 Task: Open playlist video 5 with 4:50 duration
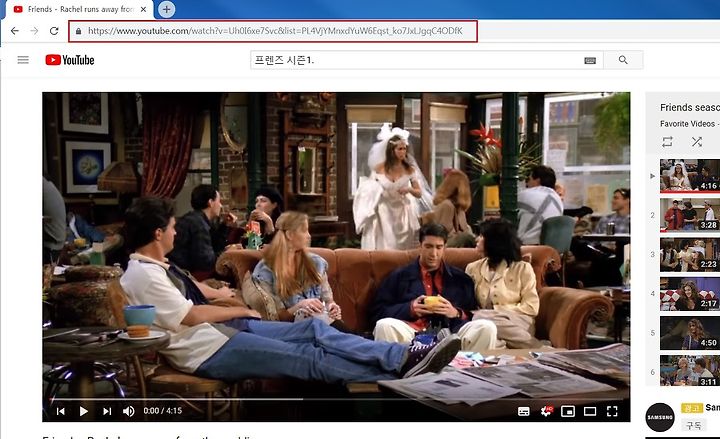coord(690,333)
